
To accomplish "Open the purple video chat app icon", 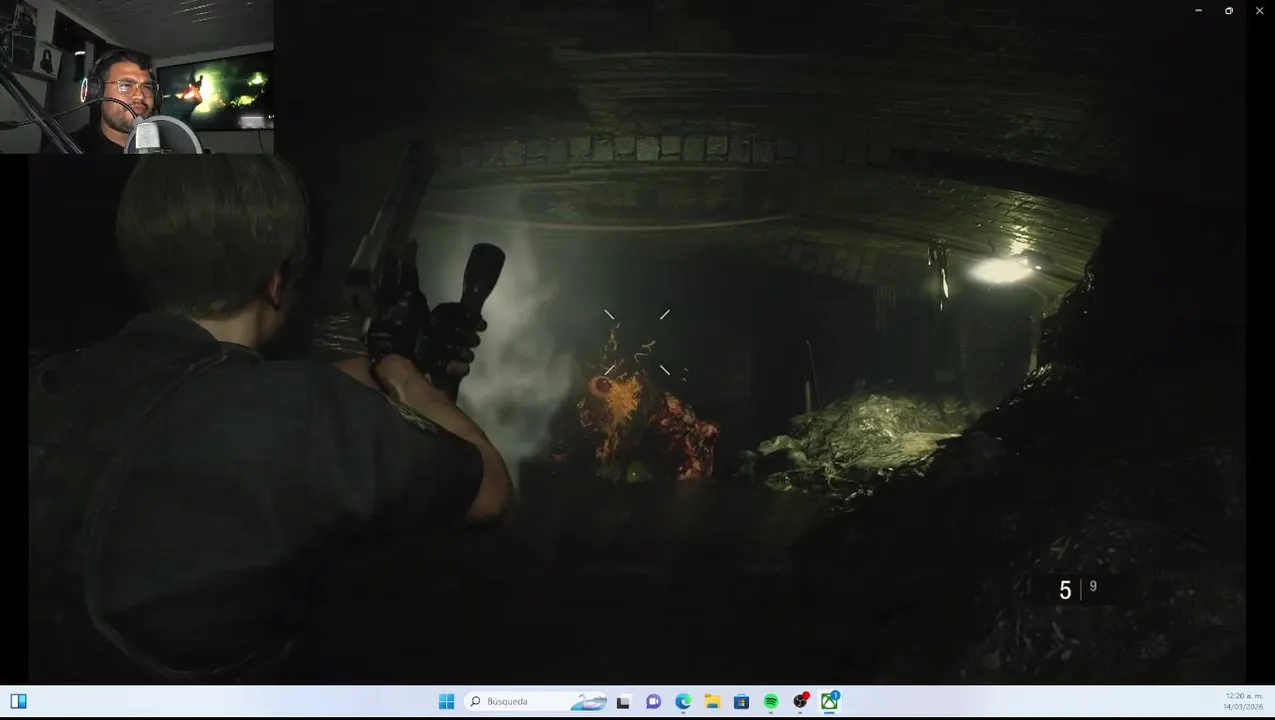I will tap(653, 702).
